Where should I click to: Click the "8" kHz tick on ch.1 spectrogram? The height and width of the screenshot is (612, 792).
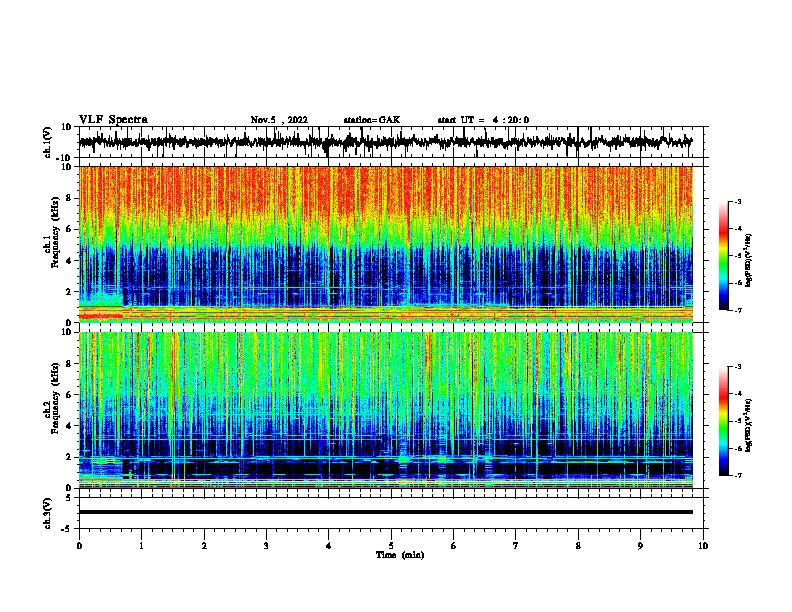tap(69, 198)
